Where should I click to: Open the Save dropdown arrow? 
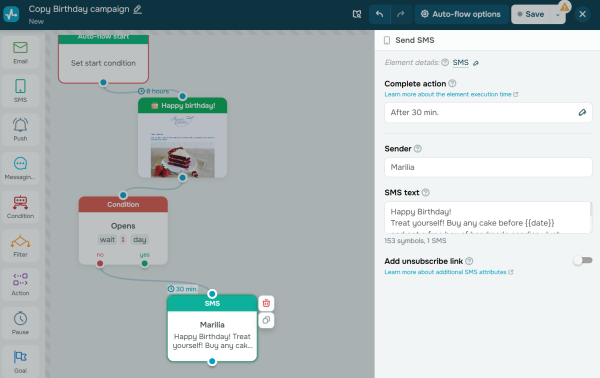(x=558, y=15)
